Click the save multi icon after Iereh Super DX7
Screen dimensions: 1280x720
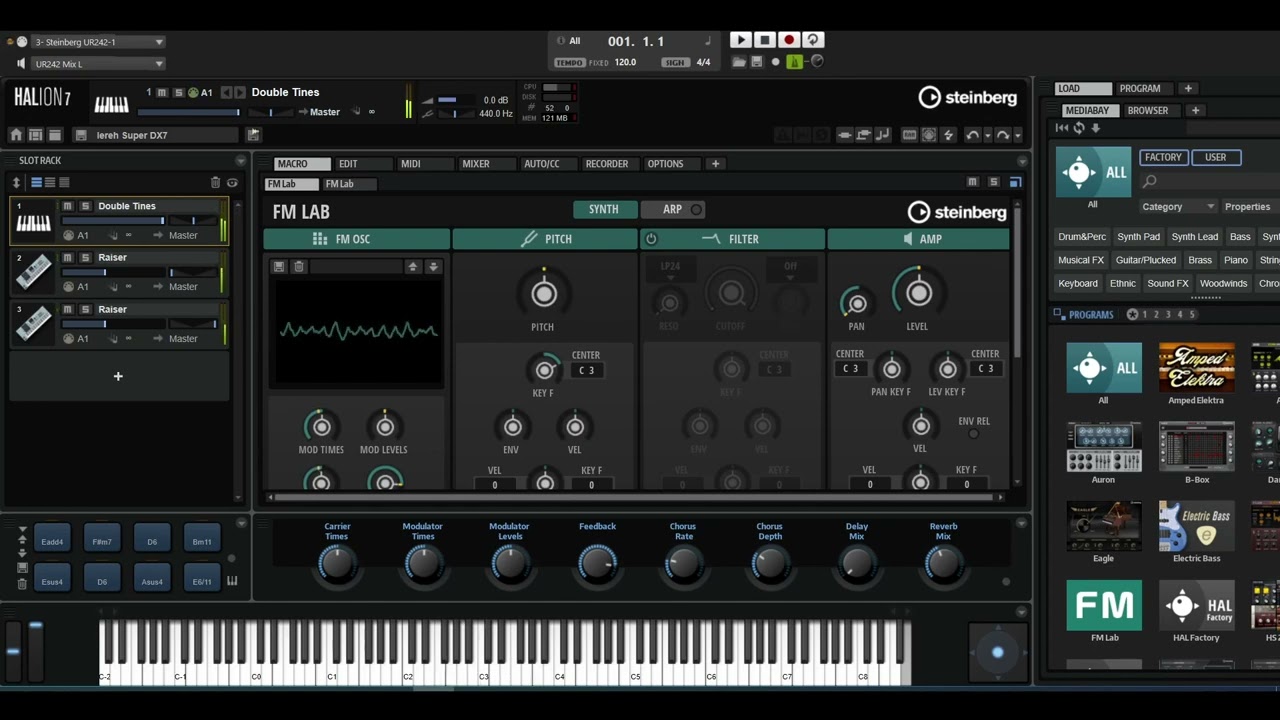254,135
